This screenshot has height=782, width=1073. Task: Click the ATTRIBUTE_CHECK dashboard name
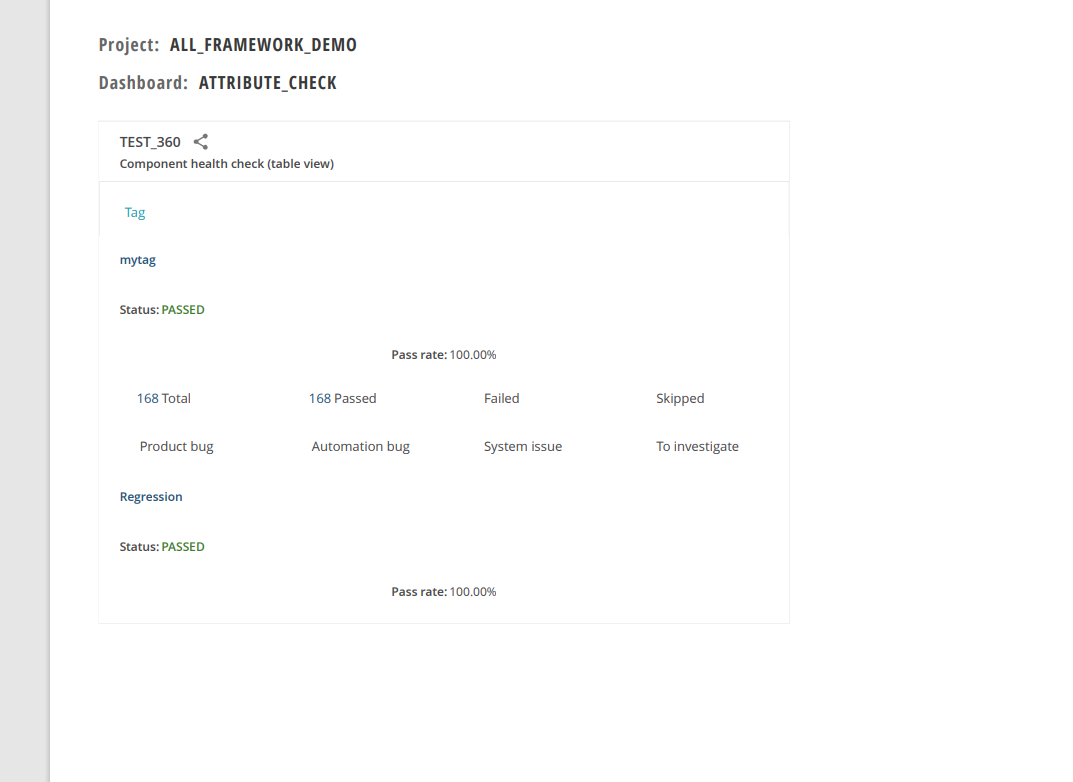tap(267, 82)
